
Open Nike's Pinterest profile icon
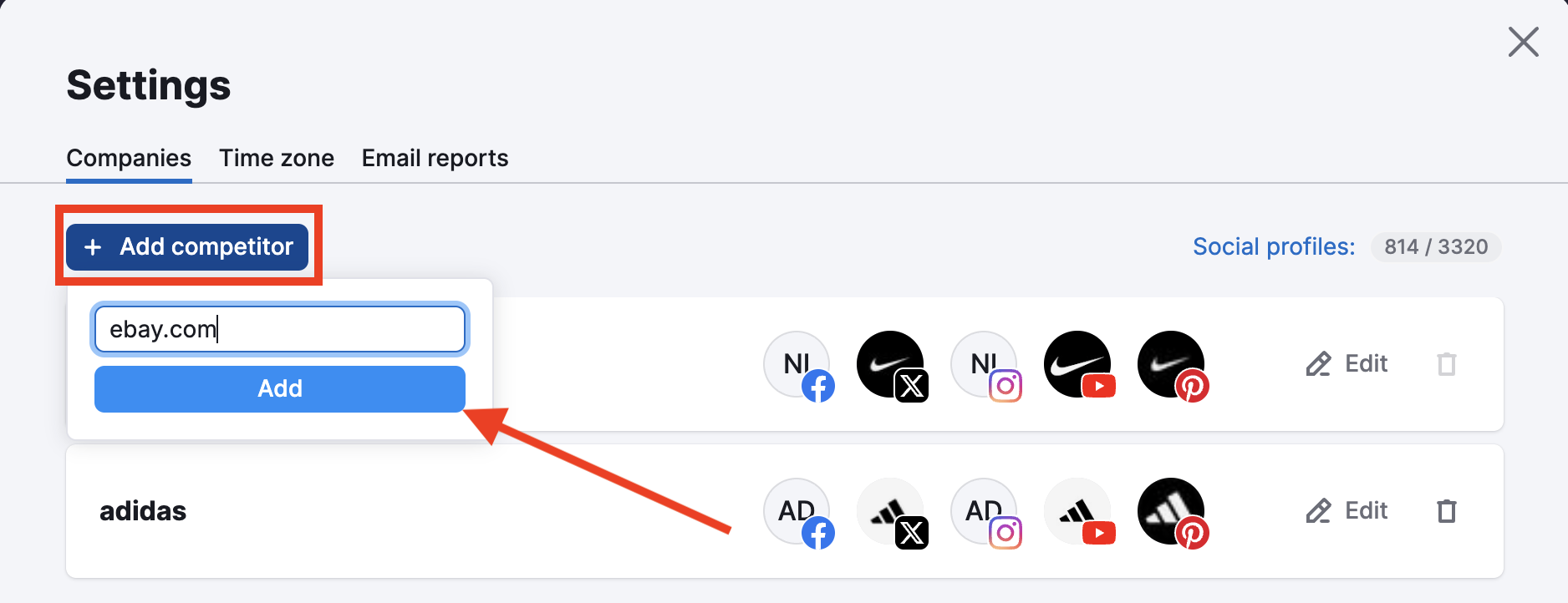(x=1173, y=366)
